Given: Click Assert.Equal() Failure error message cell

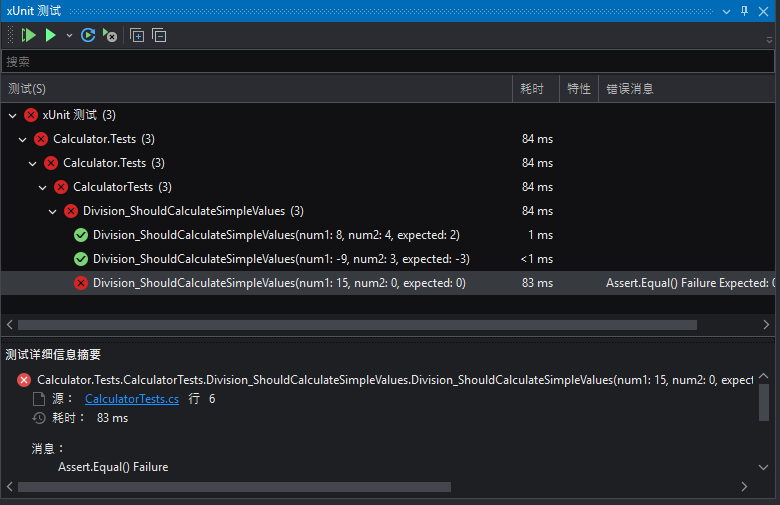Looking at the screenshot, I should pos(690,283).
